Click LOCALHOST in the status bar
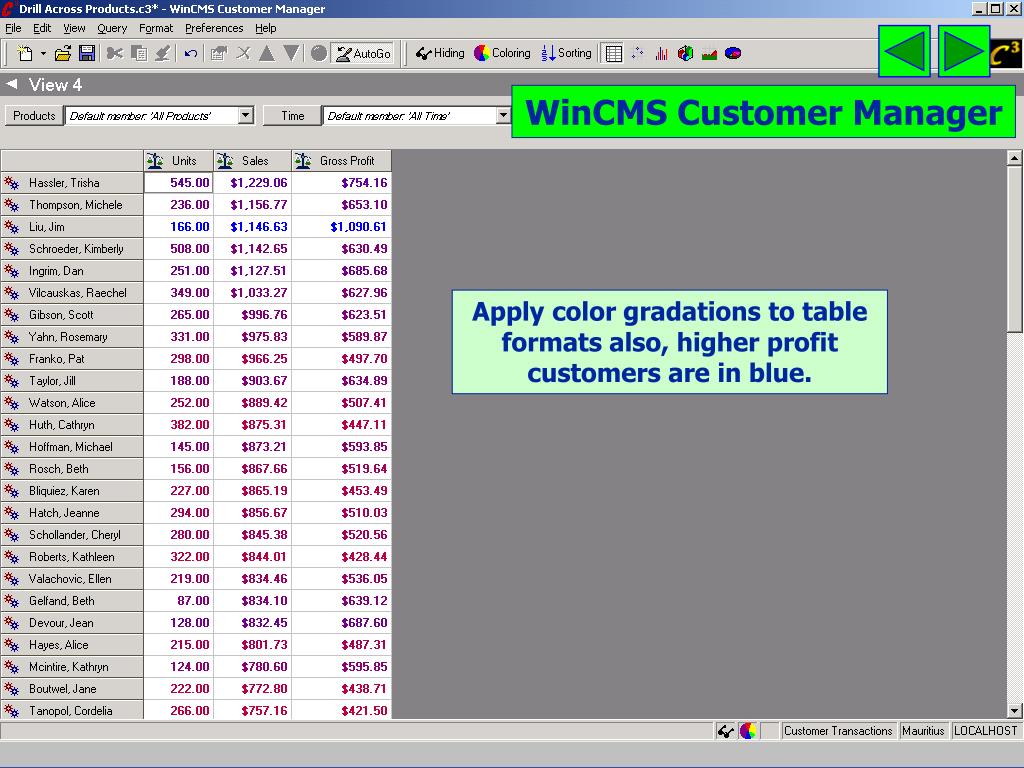1024x768 pixels. tap(985, 731)
